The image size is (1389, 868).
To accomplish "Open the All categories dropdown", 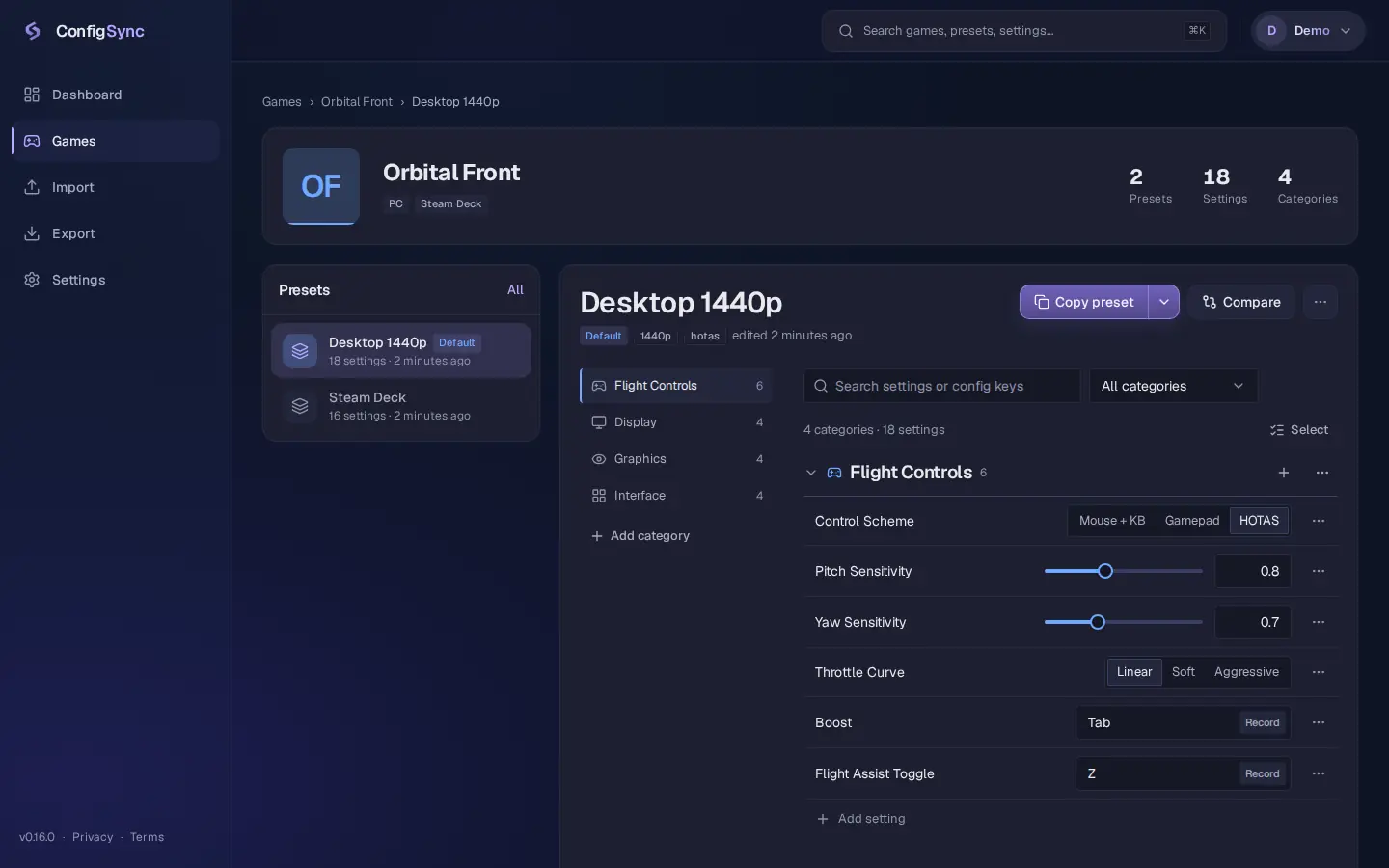I will [1173, 386].
